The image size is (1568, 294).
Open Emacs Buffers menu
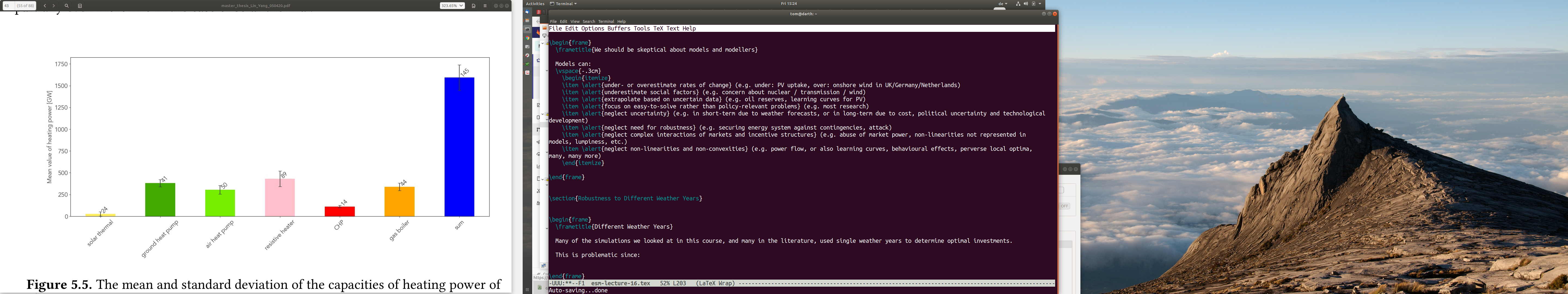[619, 29]
